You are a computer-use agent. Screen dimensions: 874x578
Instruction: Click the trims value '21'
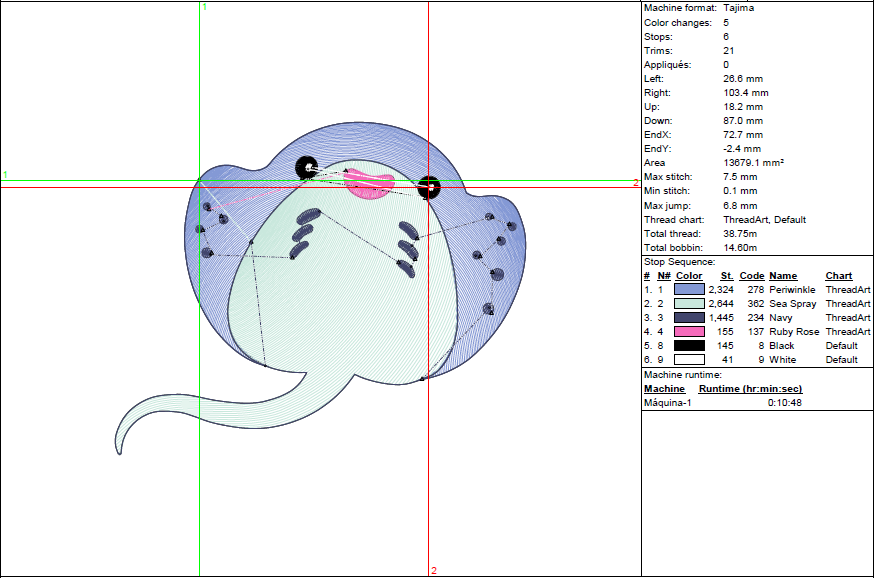[729, 51]
